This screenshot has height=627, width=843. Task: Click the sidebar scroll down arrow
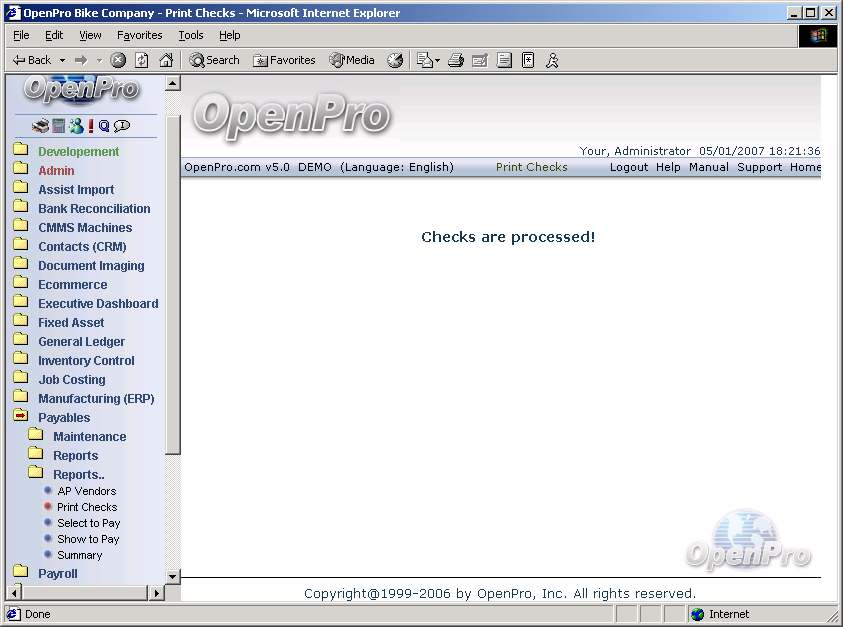[x=173, y=576]
